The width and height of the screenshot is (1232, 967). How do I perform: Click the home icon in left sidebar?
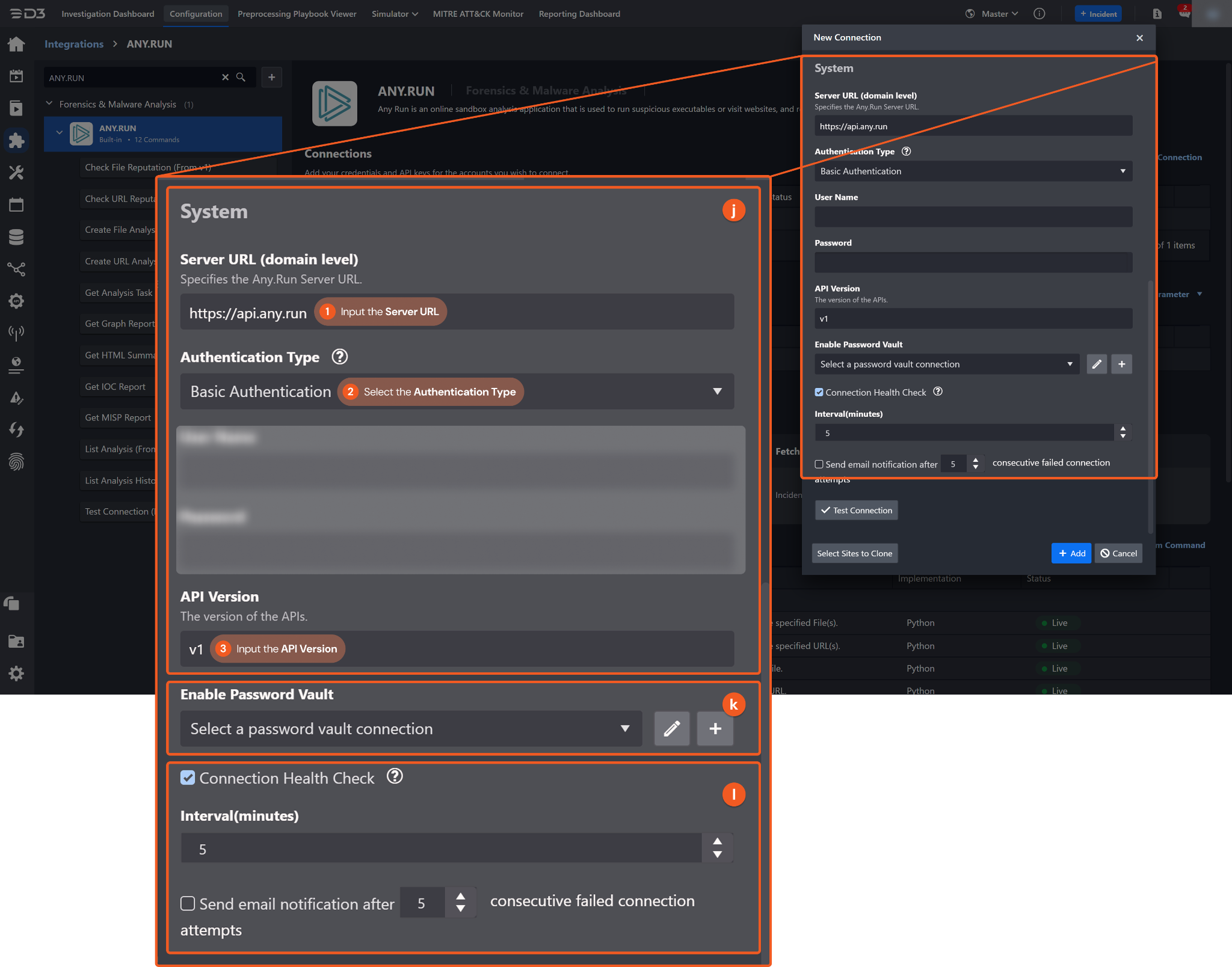(x=16, y=44)
